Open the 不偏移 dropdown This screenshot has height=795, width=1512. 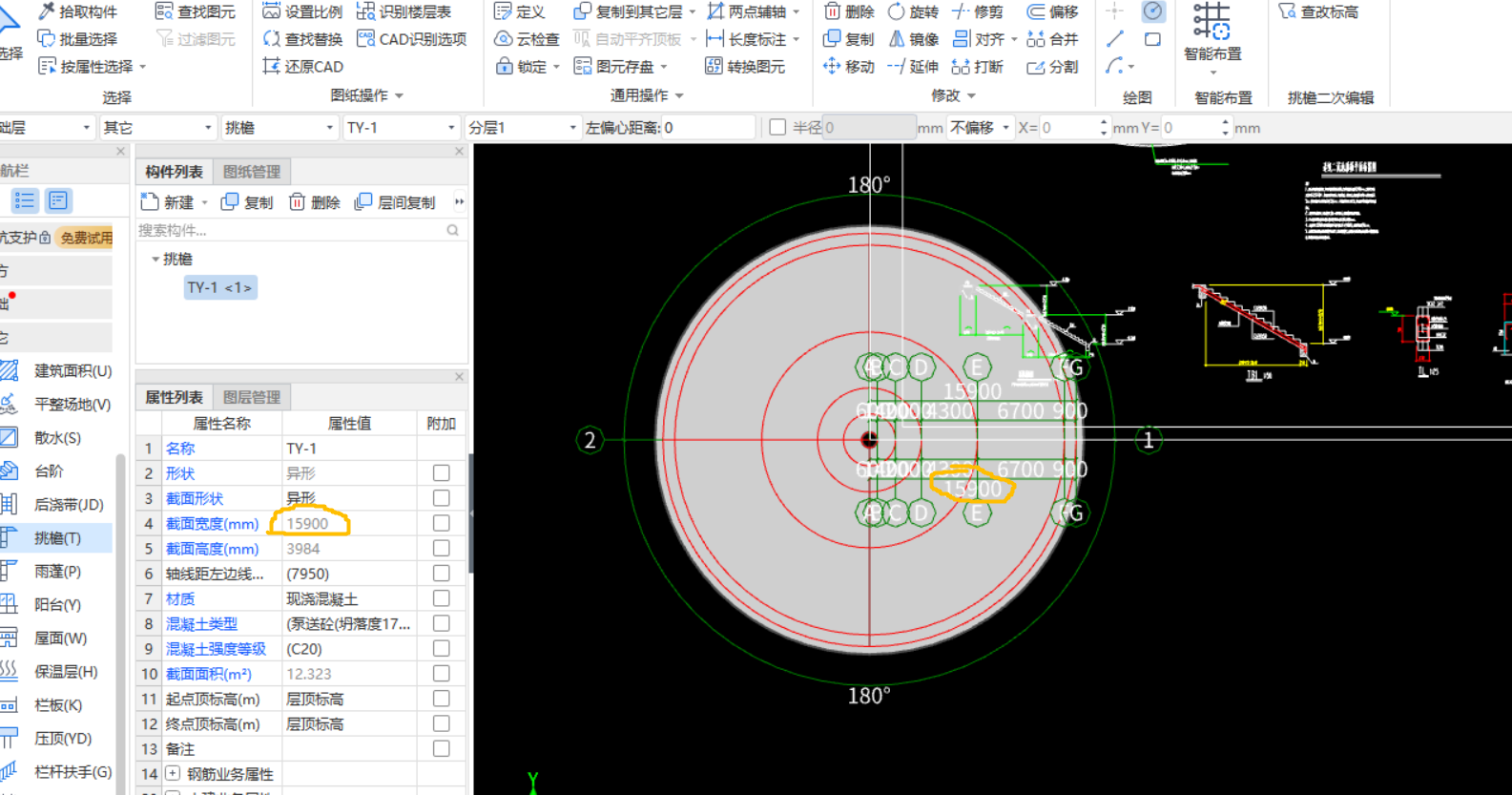tap(980, 127)
